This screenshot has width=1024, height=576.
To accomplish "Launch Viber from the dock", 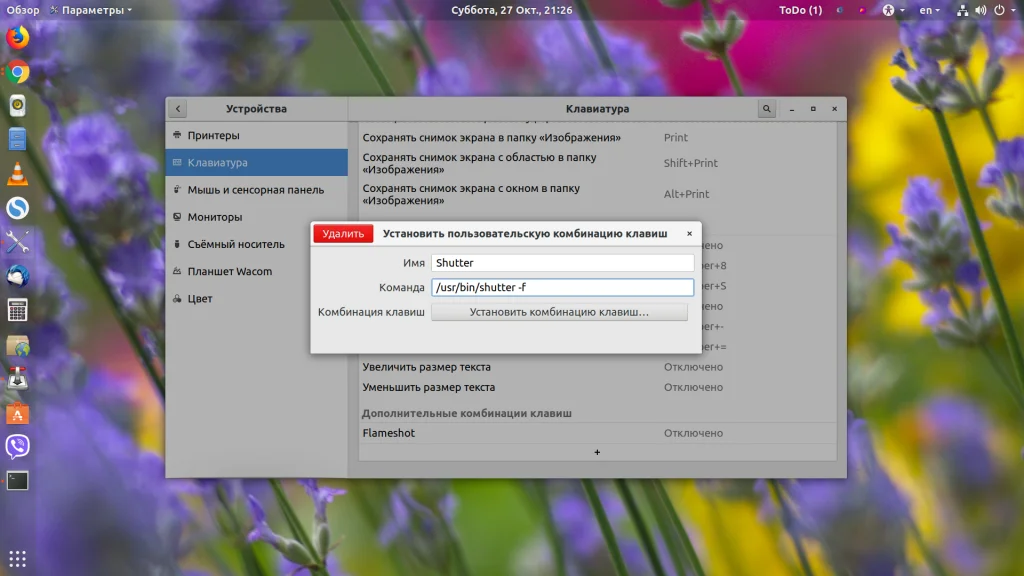I will click(x=18, y=447).
